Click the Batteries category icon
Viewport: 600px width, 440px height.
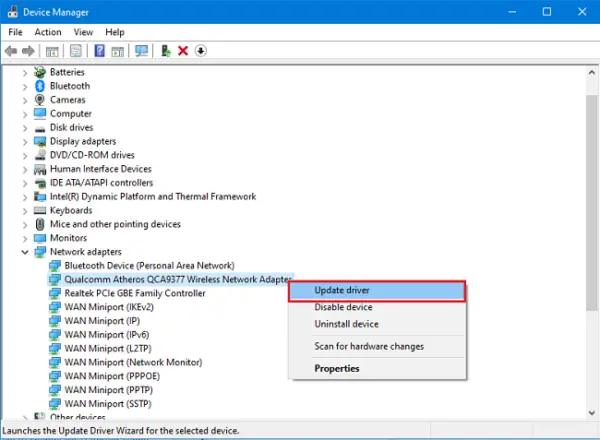[40, 72]
